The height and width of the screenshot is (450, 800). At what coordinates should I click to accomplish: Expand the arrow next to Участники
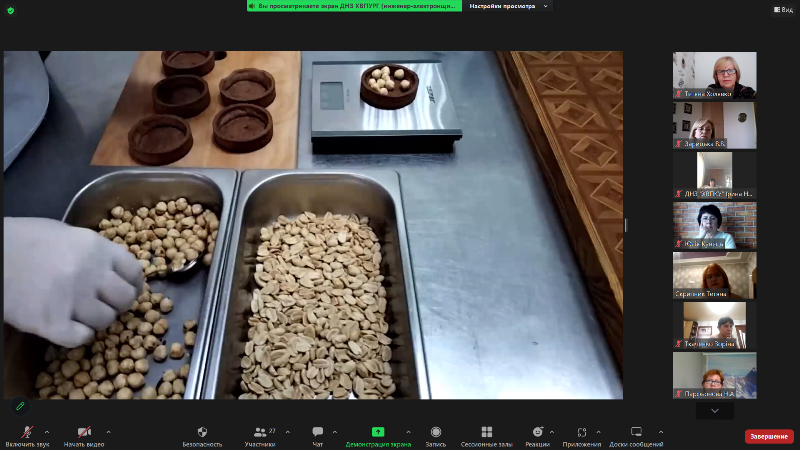coord(288,432)
